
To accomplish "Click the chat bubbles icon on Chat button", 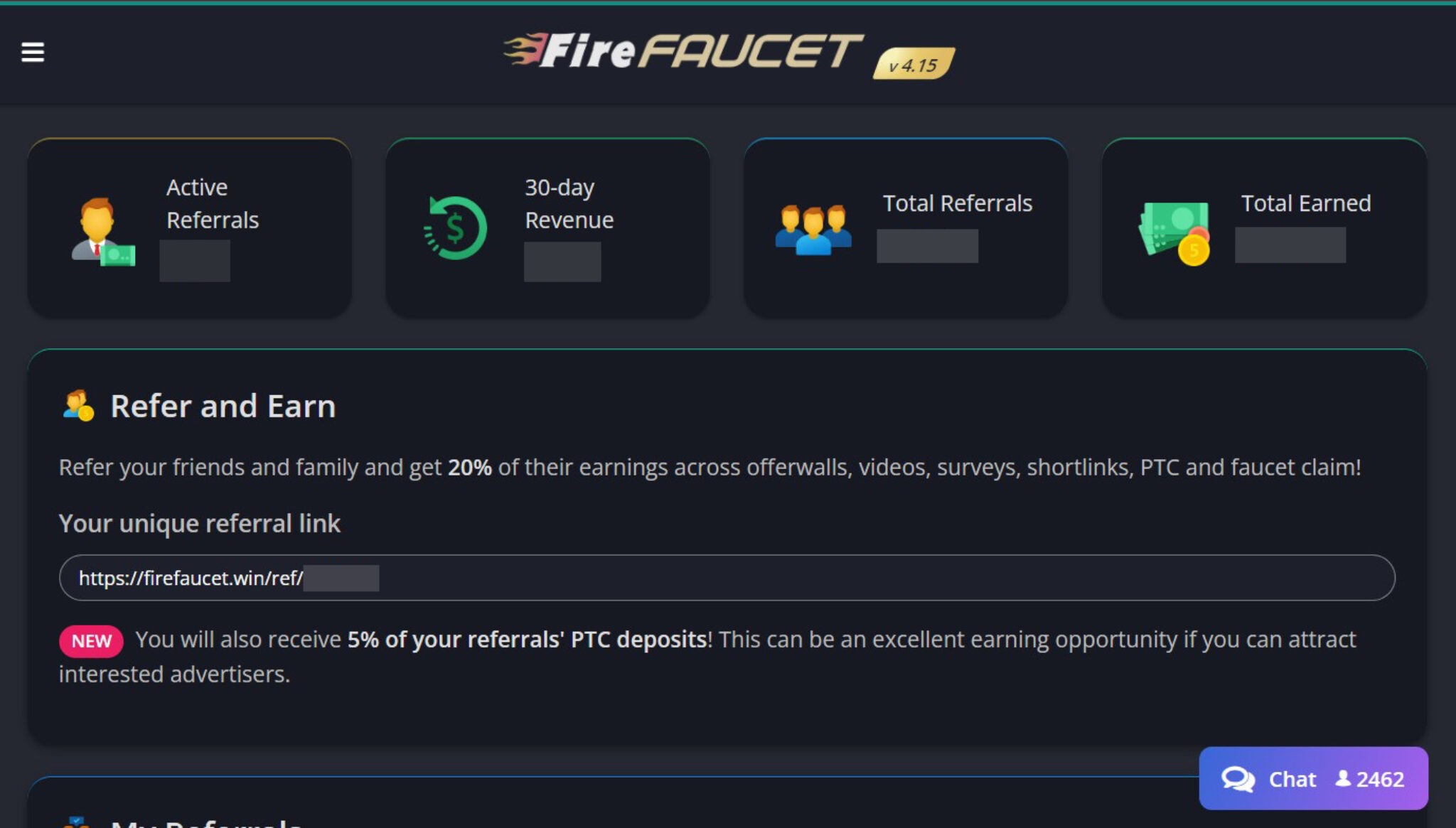I will (1240, 778).
